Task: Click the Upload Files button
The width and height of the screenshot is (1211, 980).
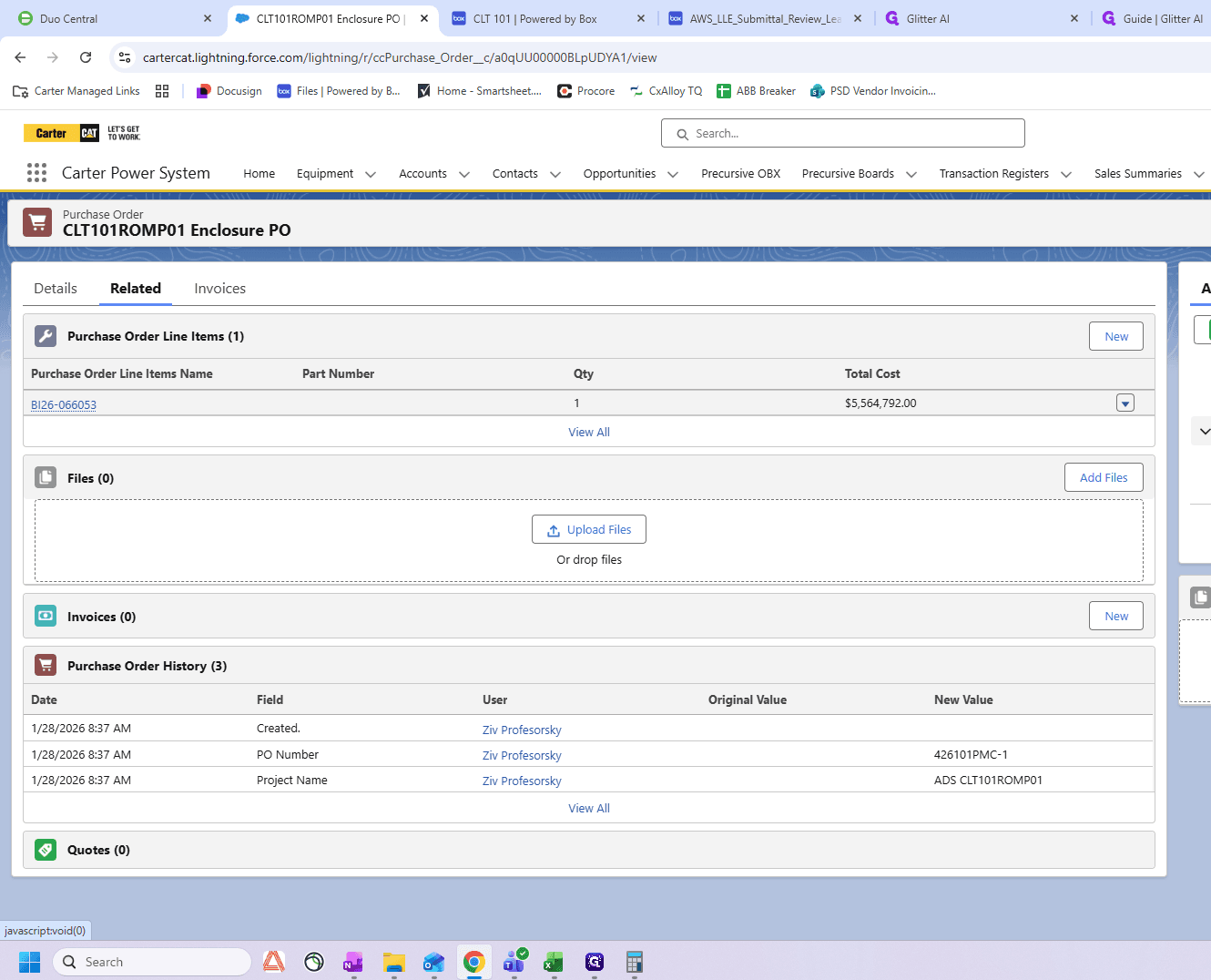Action: click(x=589, y=530)
